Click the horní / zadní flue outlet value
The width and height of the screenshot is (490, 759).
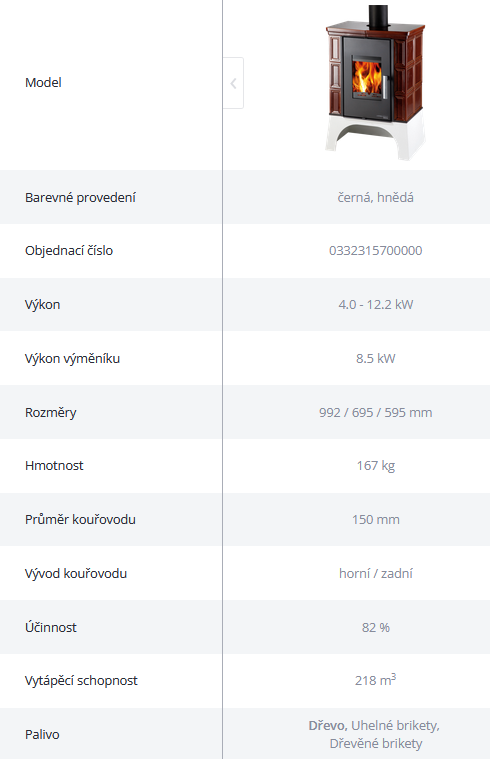[376, 574]
